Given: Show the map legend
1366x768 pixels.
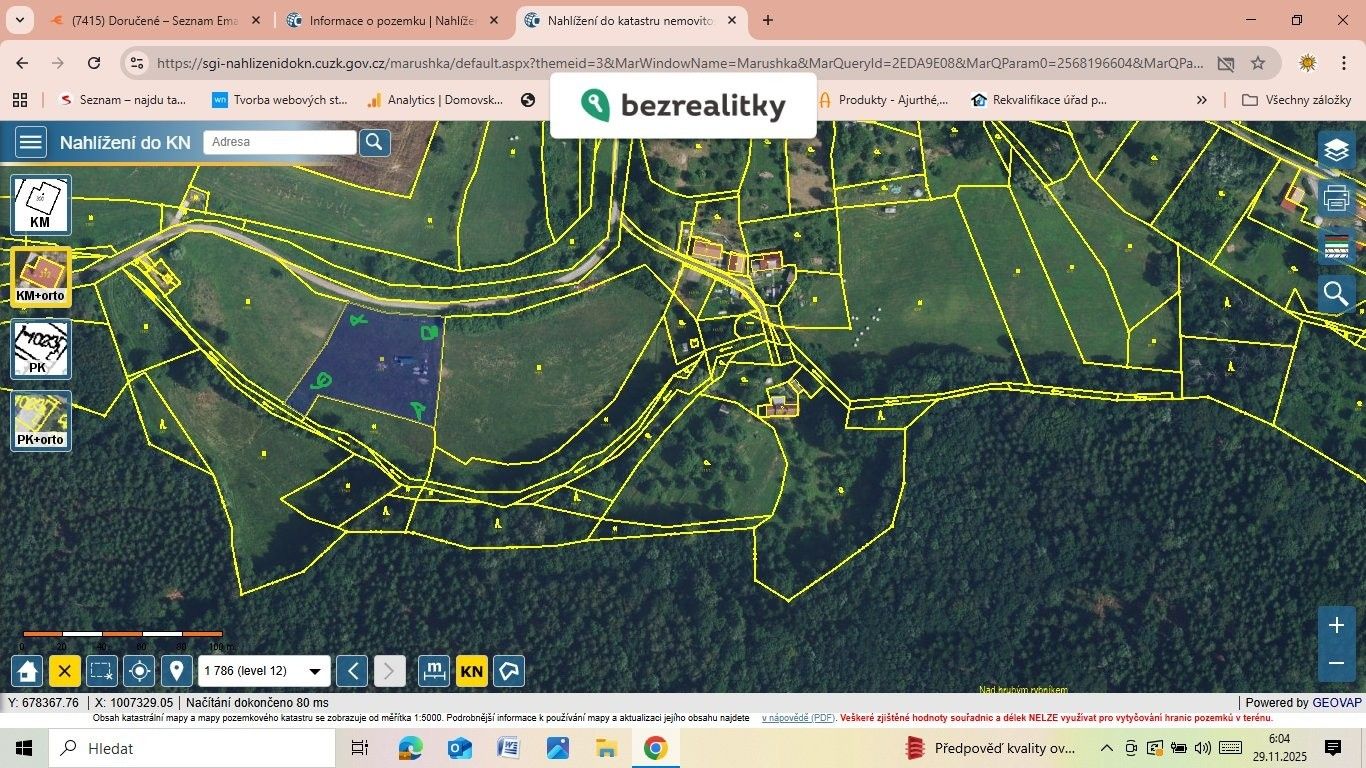Looking at the screenshot, I should tap(1337, 246).
